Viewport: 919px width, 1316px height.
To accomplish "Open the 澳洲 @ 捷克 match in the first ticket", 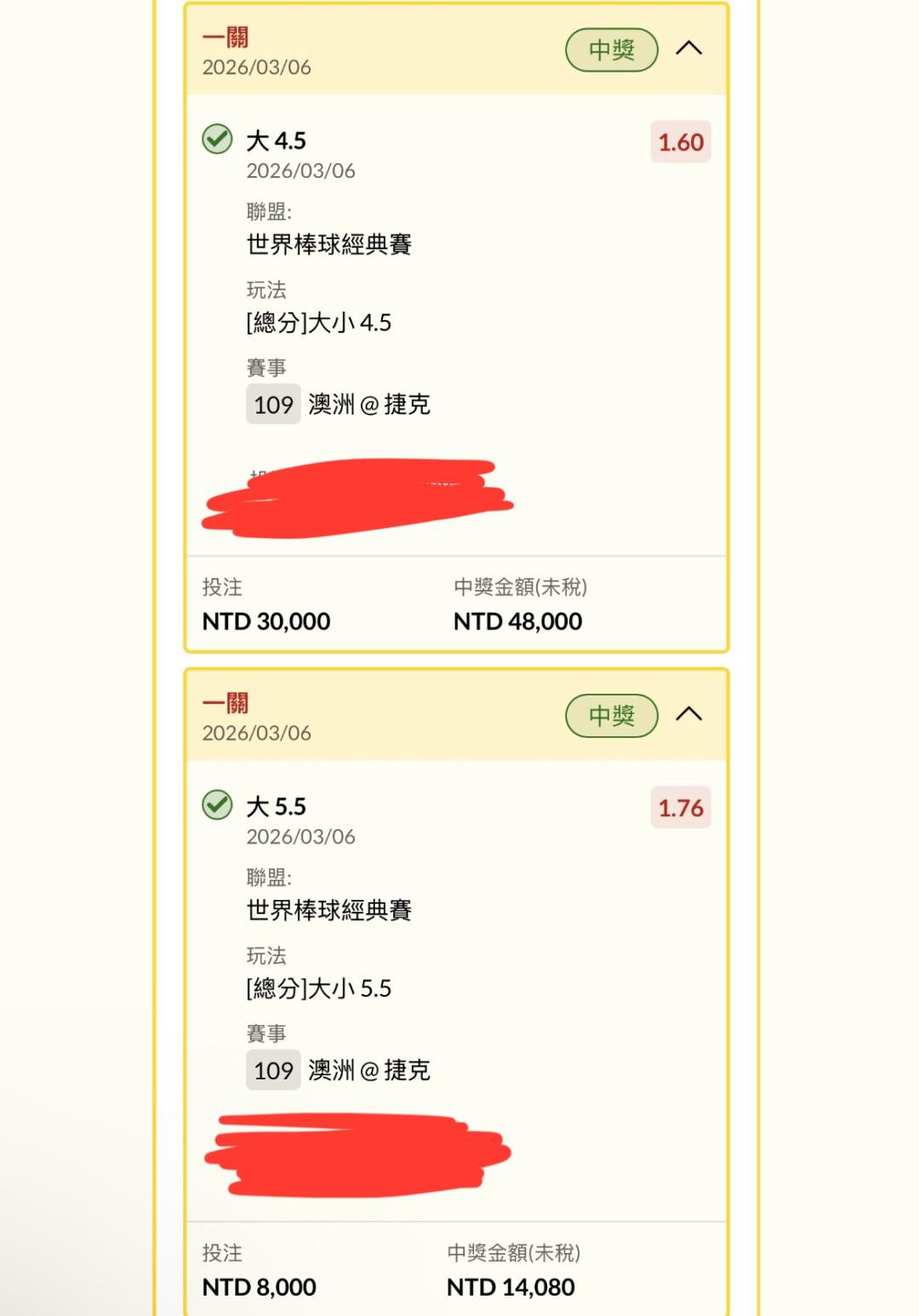I will [x=369, y=404].
